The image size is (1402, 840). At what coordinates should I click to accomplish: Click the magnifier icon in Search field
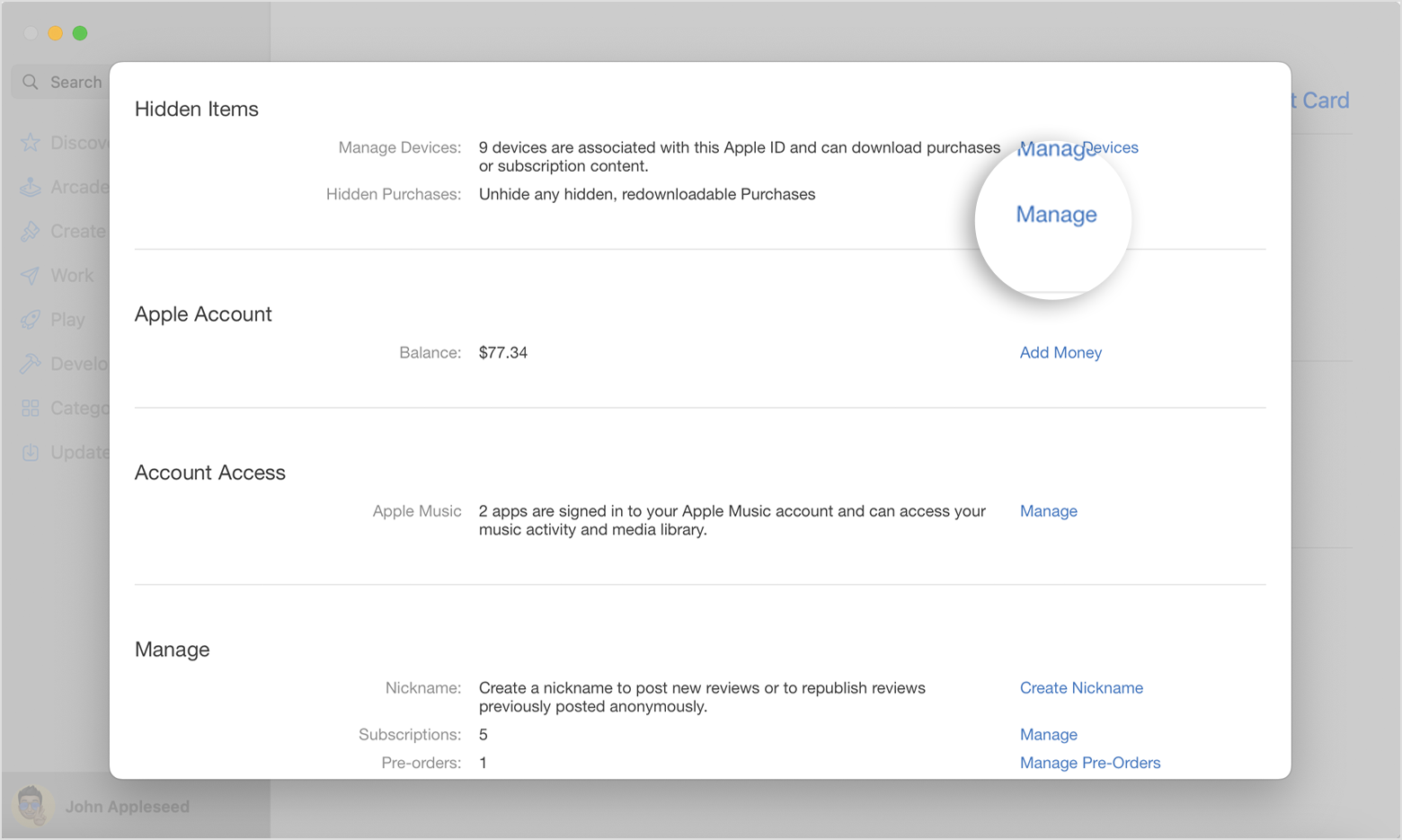(x=31, y=82)
